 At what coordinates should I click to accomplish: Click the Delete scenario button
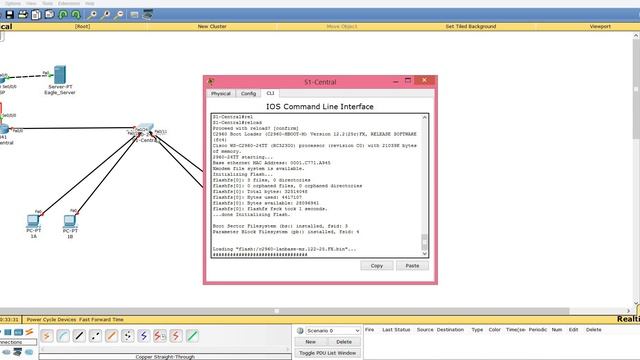click(344, 342)
